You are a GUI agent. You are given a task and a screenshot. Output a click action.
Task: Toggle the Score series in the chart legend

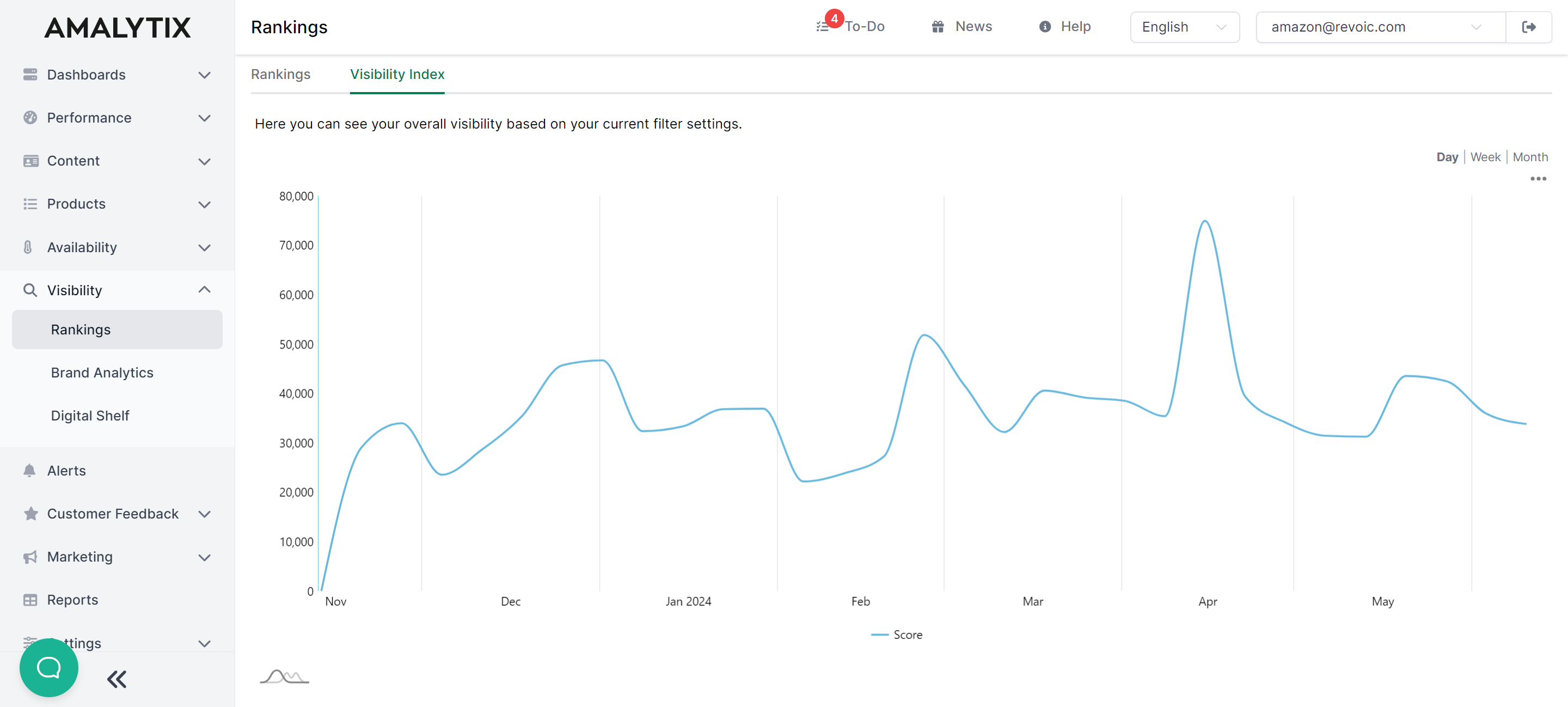tap(896, 635)
